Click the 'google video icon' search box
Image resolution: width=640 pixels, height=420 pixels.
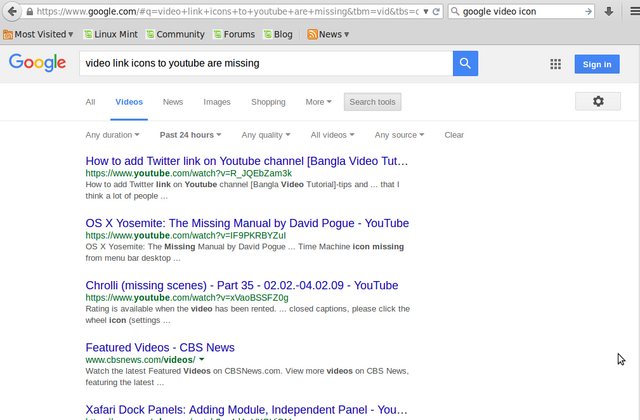(522, 11)
